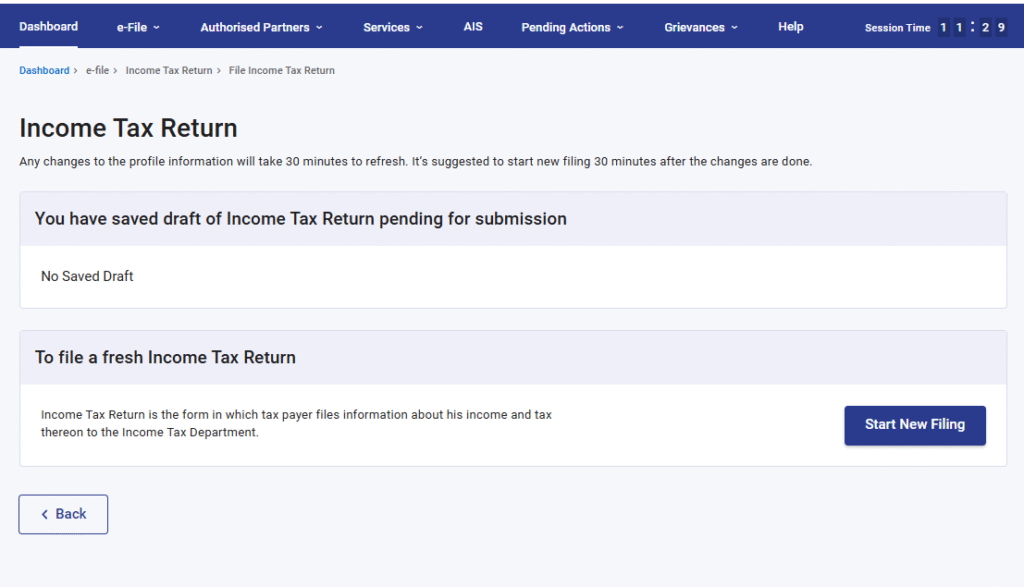Image resolution: width=1024 pixels, height=587 pixels.
Task: Click Help in the top menu
Action: point(790,27)
